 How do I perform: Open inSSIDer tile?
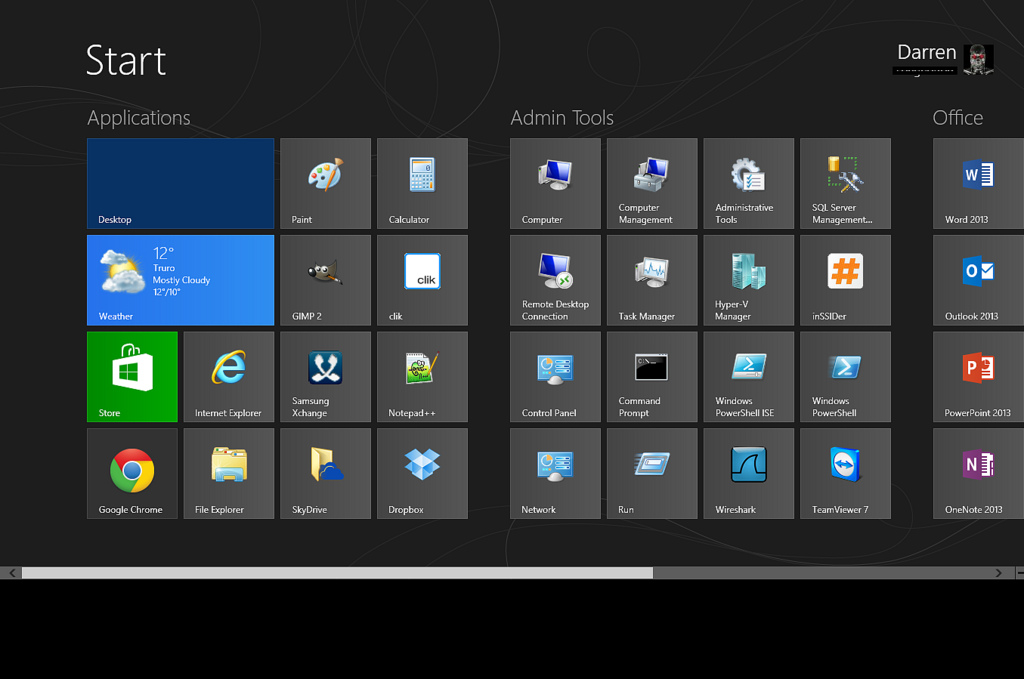coord(845,280)
